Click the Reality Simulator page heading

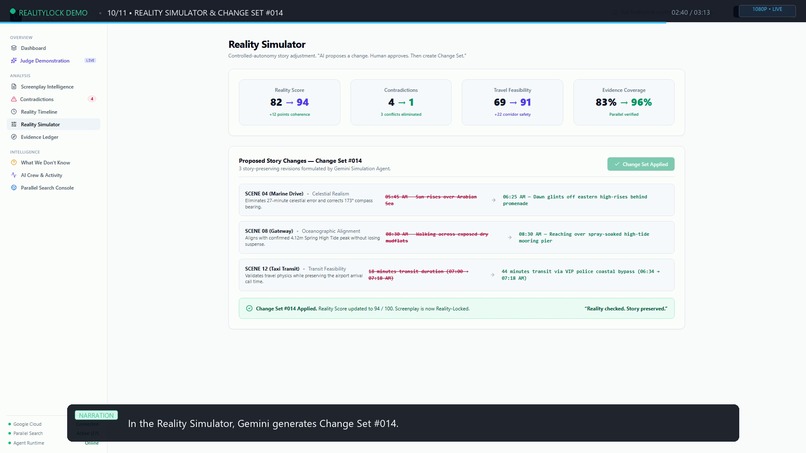267,44
